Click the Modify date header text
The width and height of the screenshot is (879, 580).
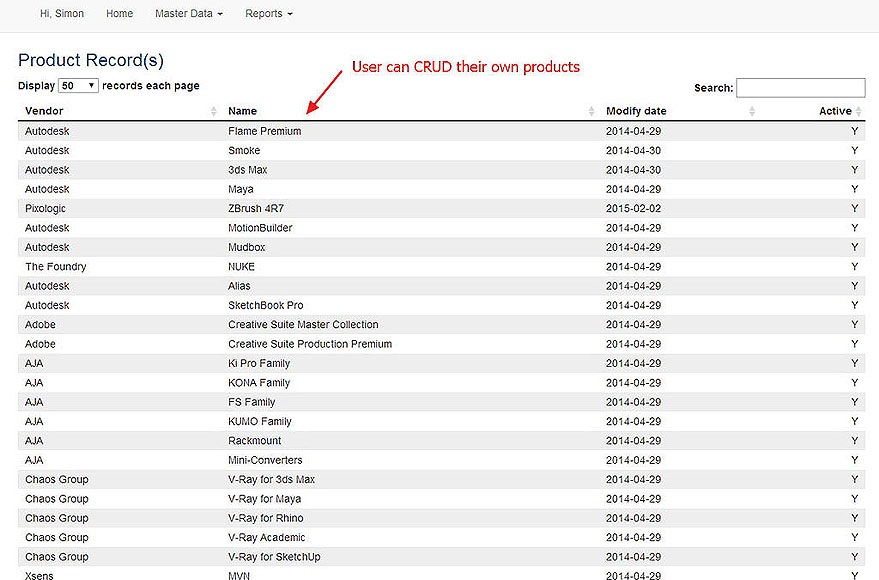[x=636, y=111]
